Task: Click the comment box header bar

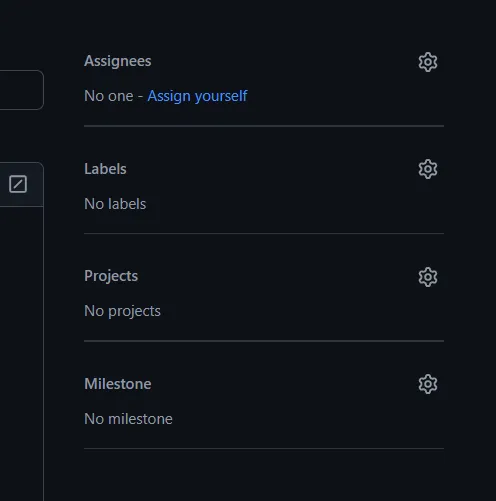Action: [22, 184]
